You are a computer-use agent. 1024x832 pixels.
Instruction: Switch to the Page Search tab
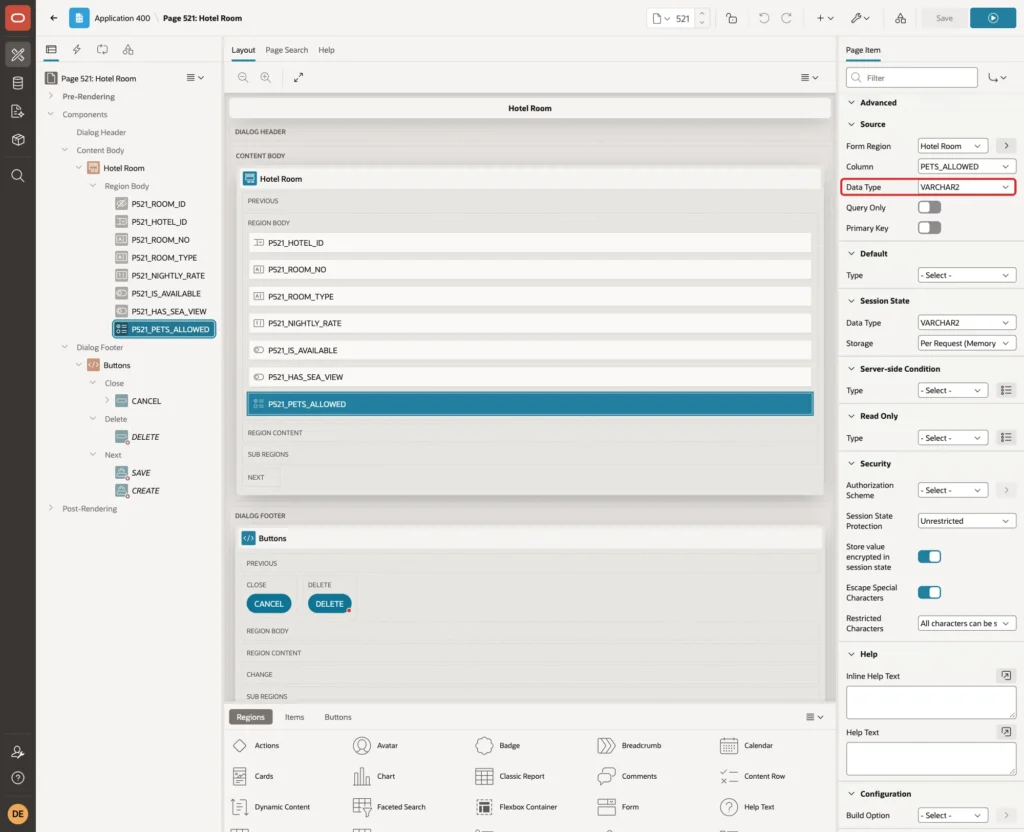286,50
